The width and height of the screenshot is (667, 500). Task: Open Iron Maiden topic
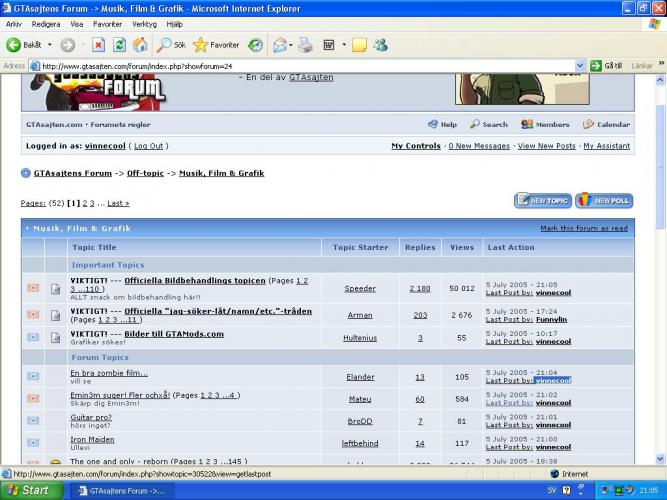(92, 440)
